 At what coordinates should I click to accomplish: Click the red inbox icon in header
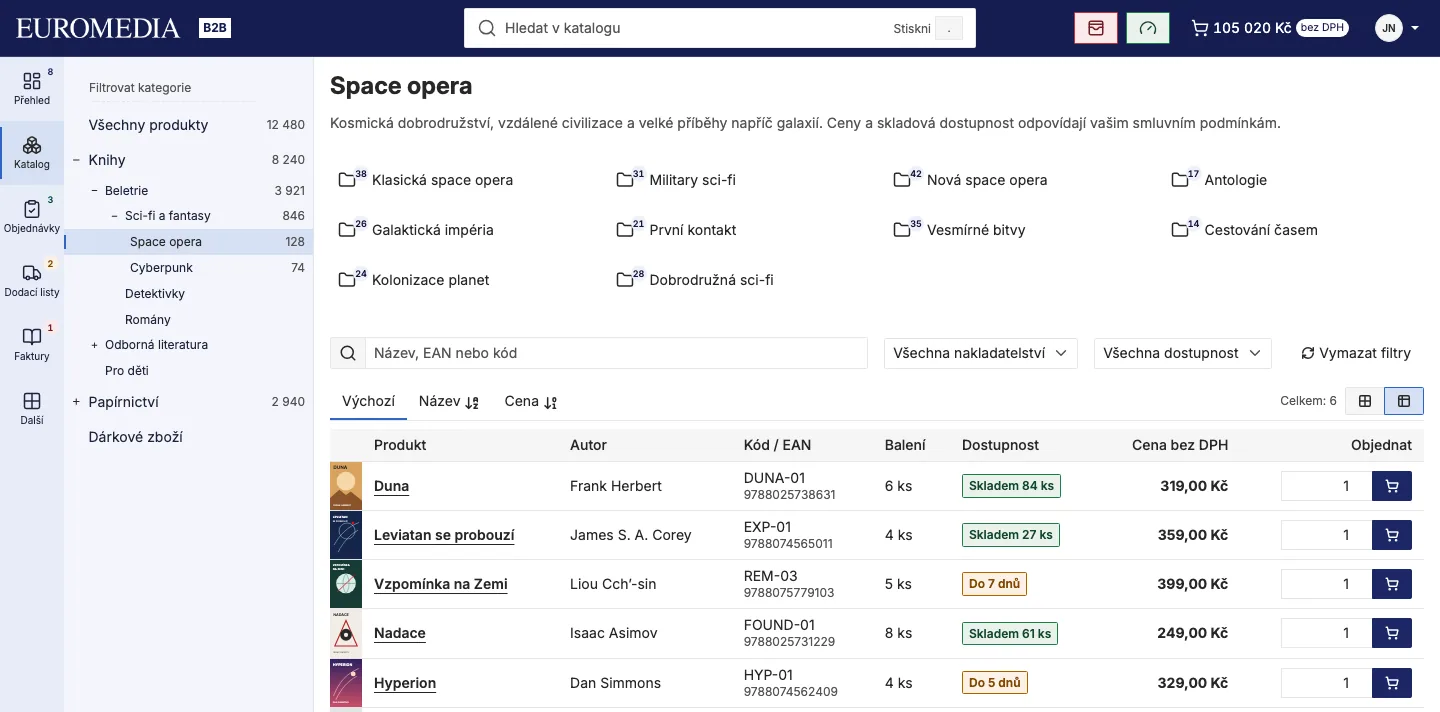point(1096,28)
